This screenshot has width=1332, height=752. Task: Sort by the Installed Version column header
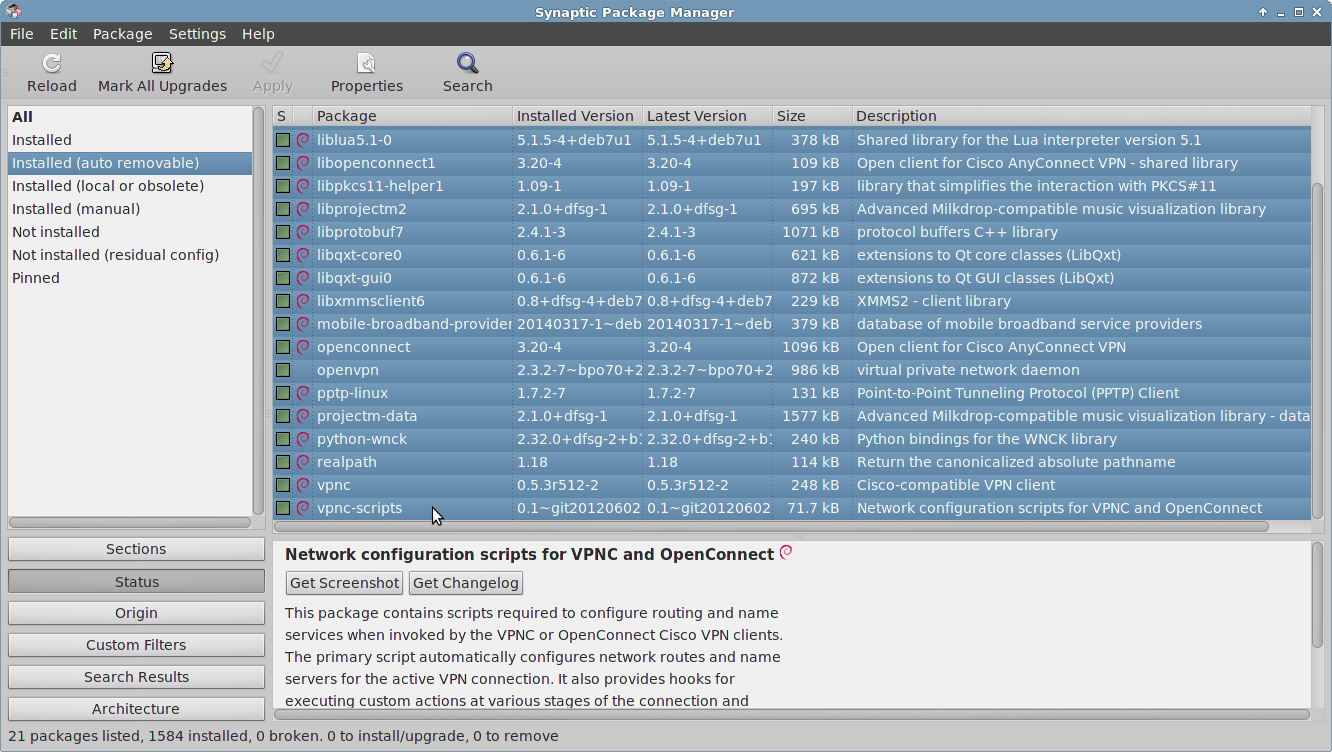(577, 116)
